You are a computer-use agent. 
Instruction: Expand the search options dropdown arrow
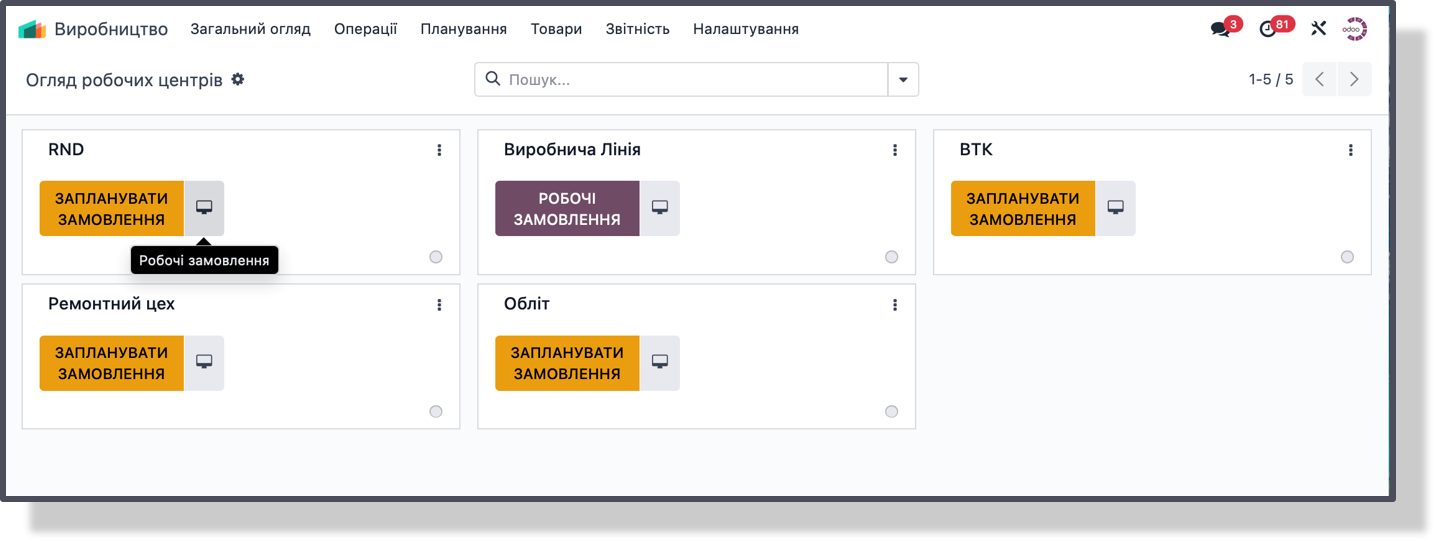click(x=903, y=80)
